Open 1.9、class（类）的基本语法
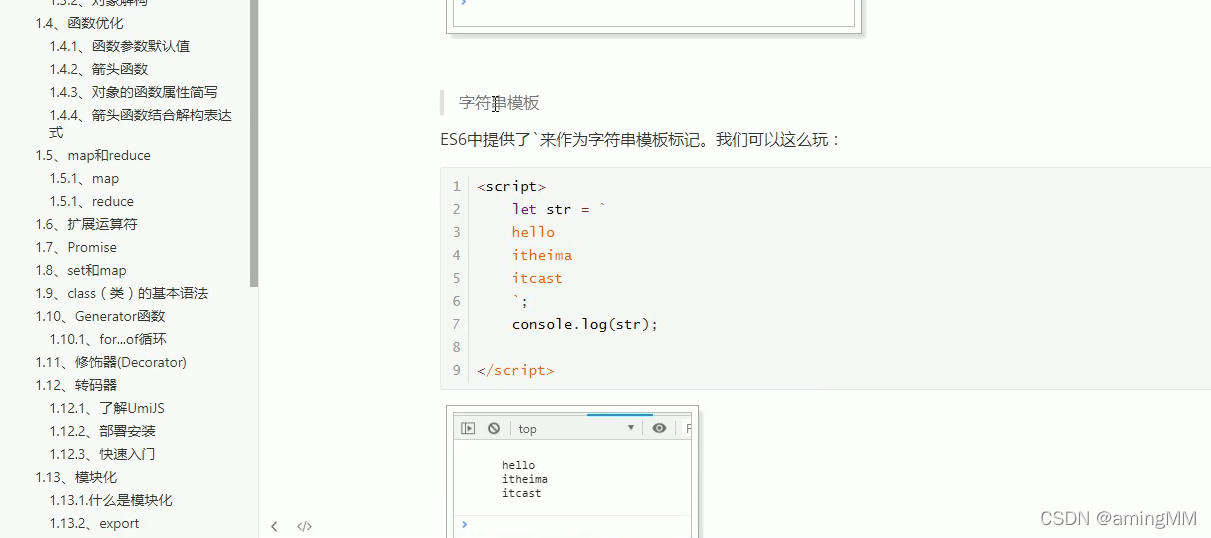 (122, 293)
